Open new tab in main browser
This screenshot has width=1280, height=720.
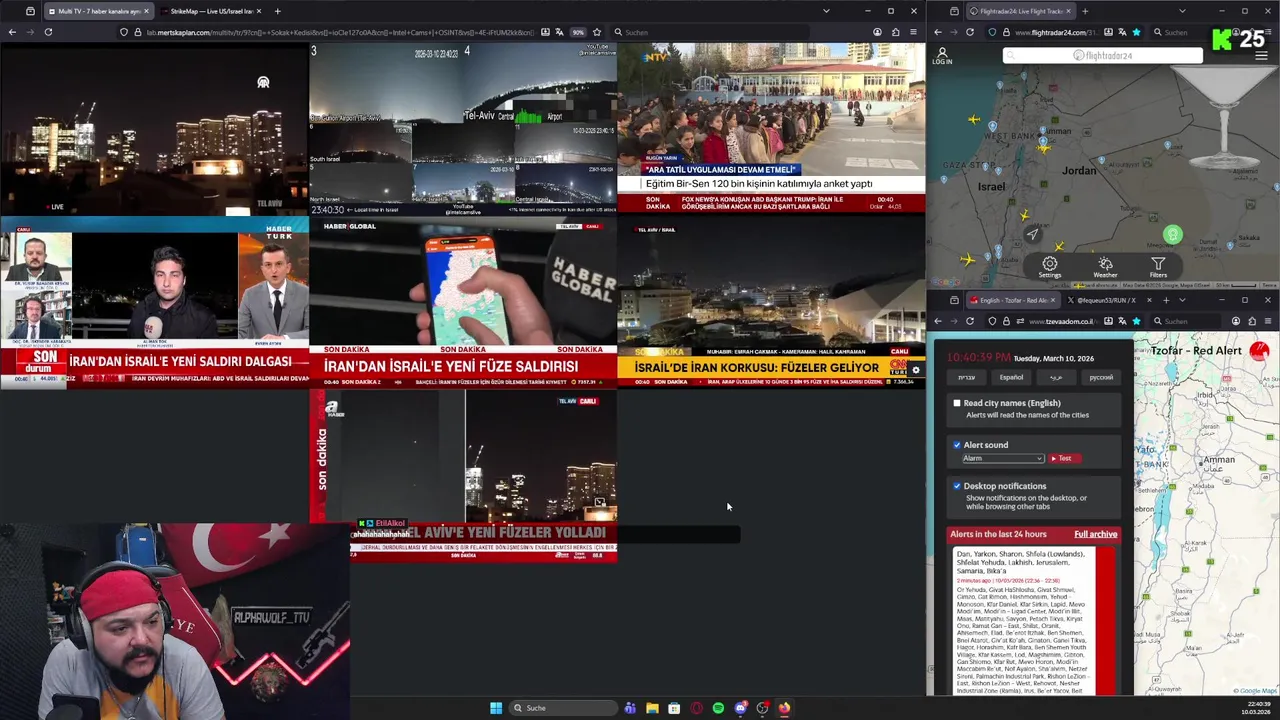(277, 11)
